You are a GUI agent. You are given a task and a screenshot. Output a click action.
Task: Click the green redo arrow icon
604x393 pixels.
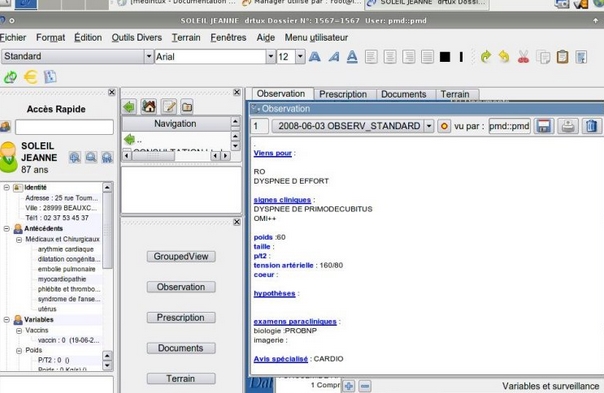click(x=486, y=57)
